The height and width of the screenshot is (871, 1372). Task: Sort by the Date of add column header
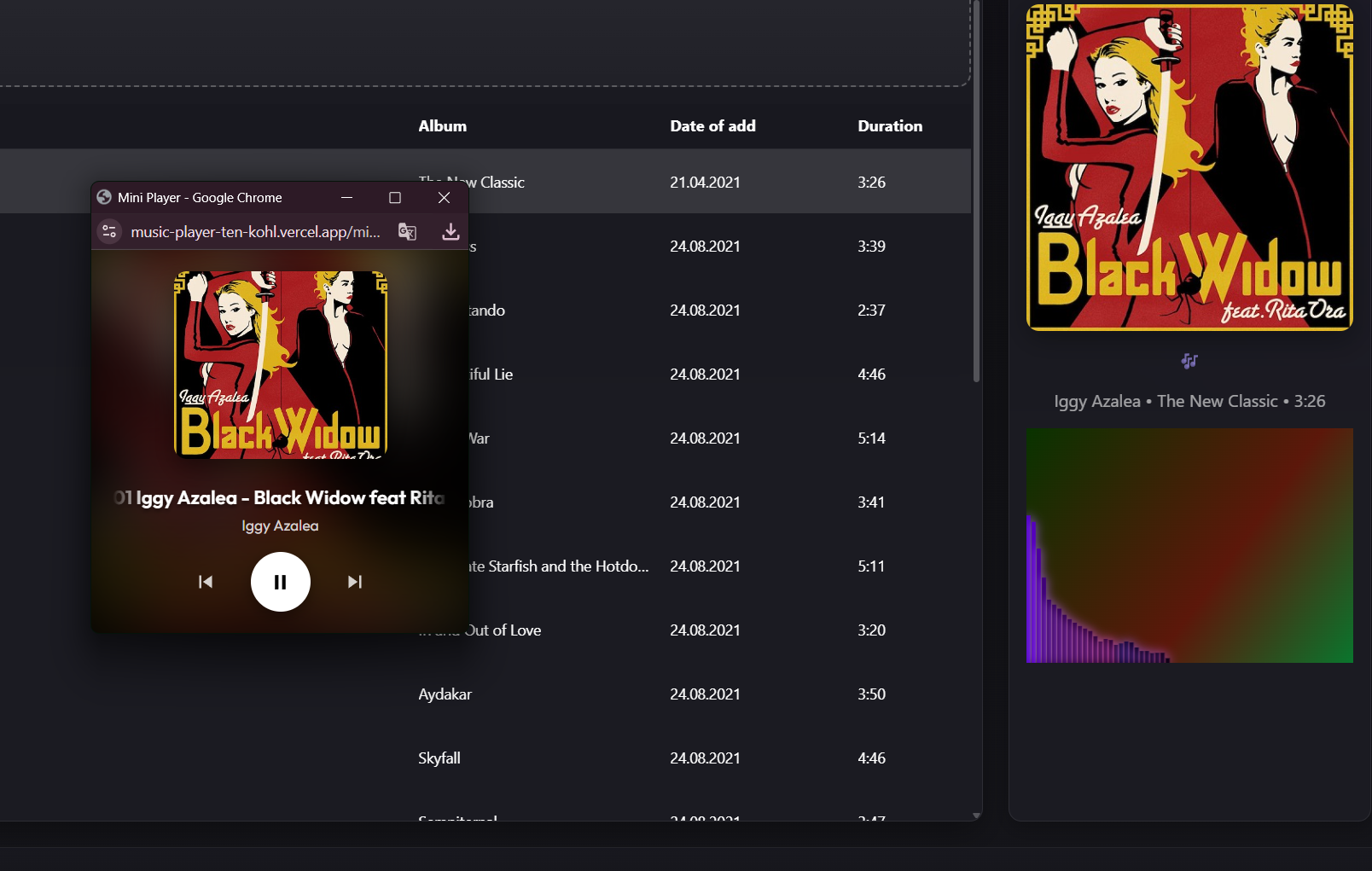click(x=712, y=126)
